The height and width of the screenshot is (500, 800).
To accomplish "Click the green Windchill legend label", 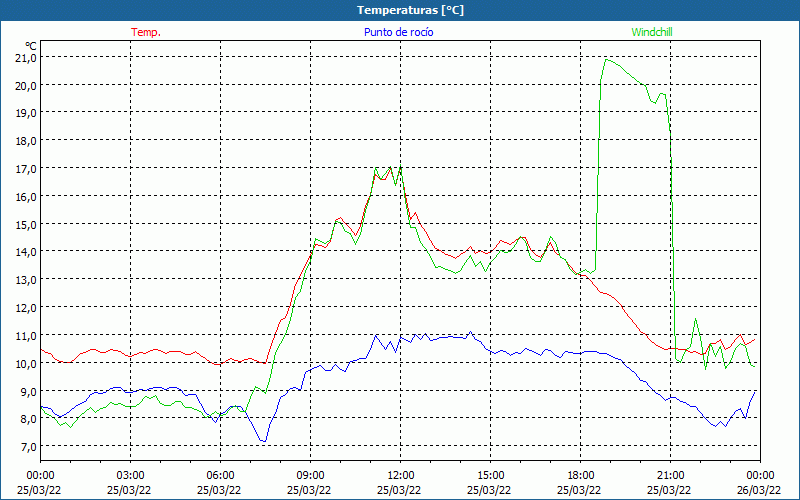I will click(652, 32).
